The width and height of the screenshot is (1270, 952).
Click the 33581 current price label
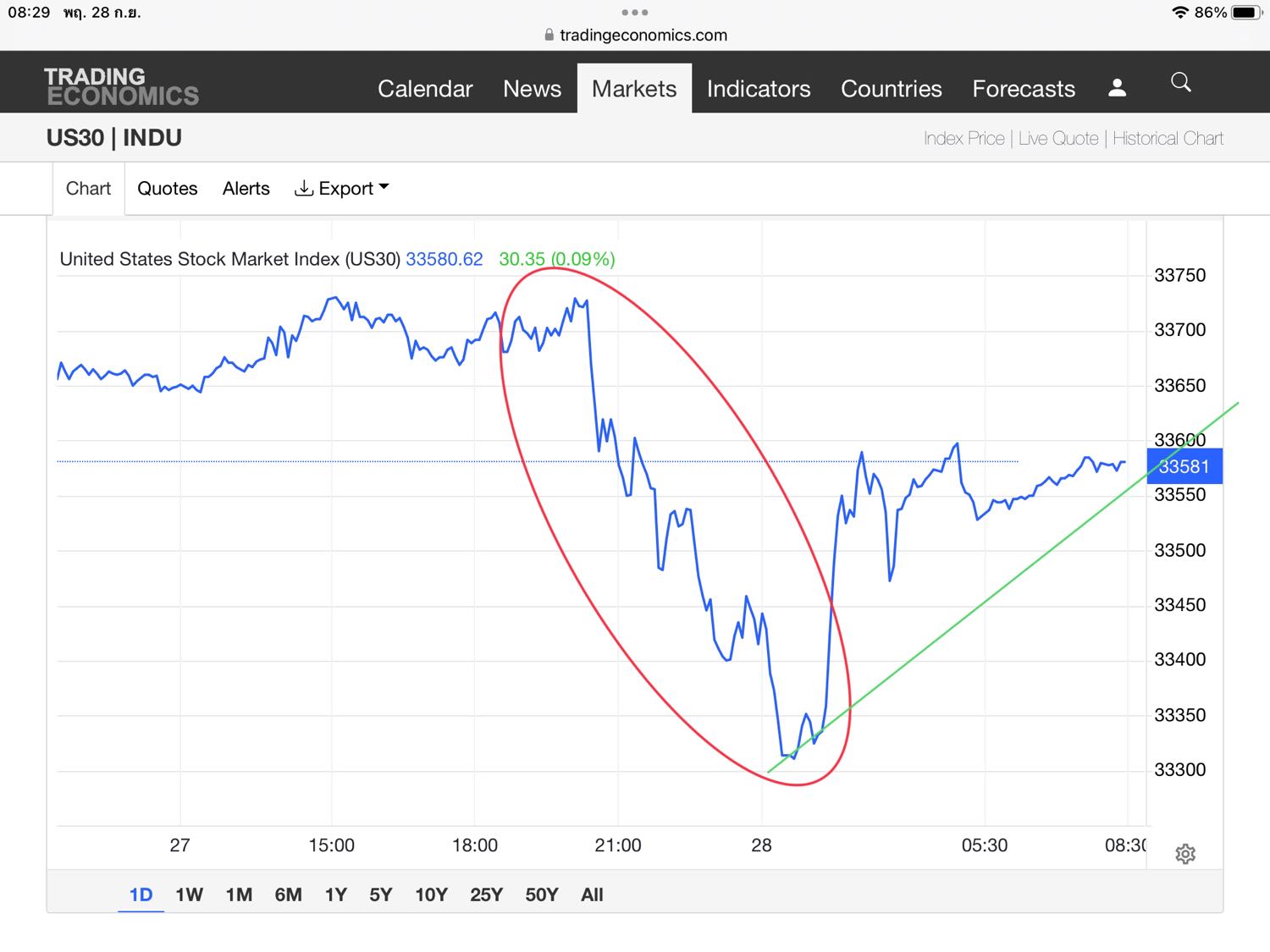(1184, 466)
